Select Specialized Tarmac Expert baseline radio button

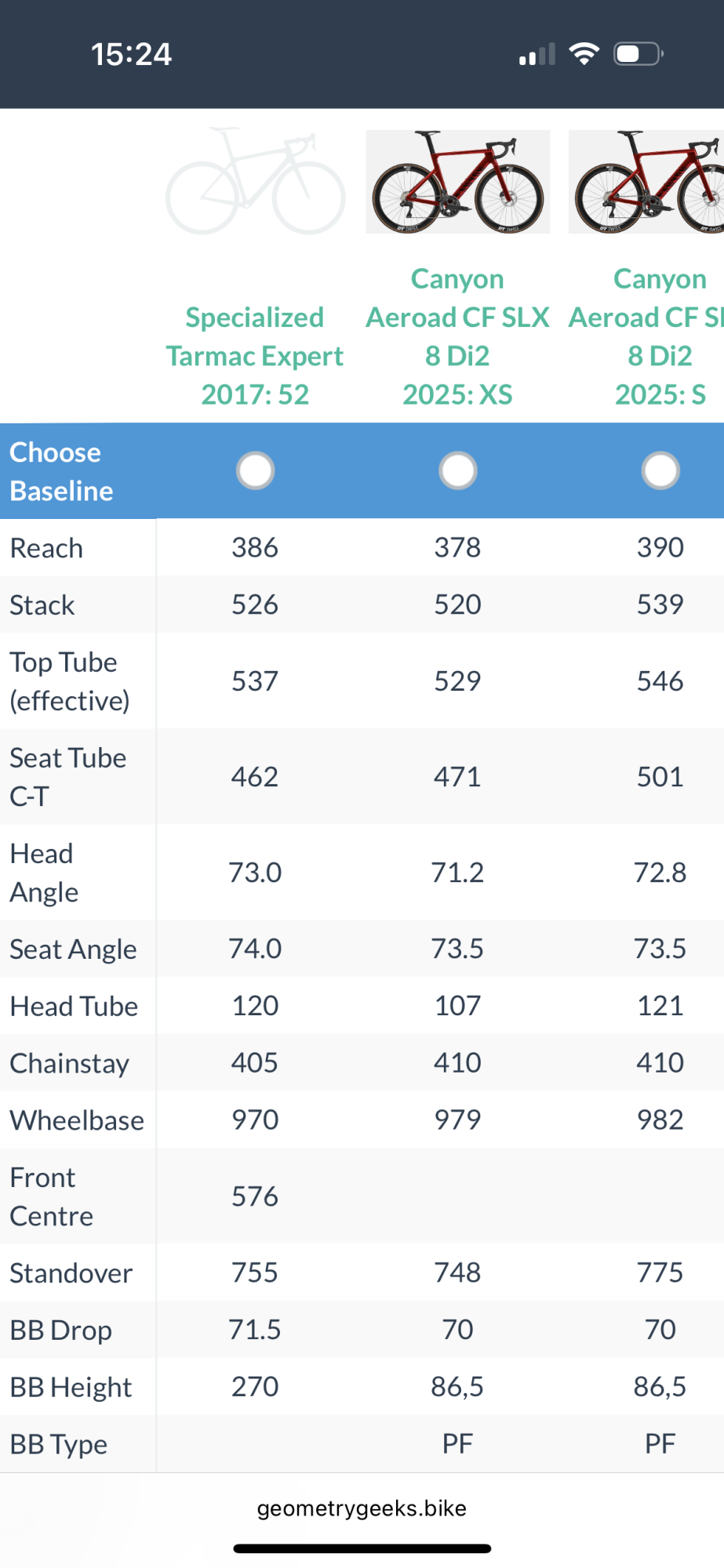point(255,470)
